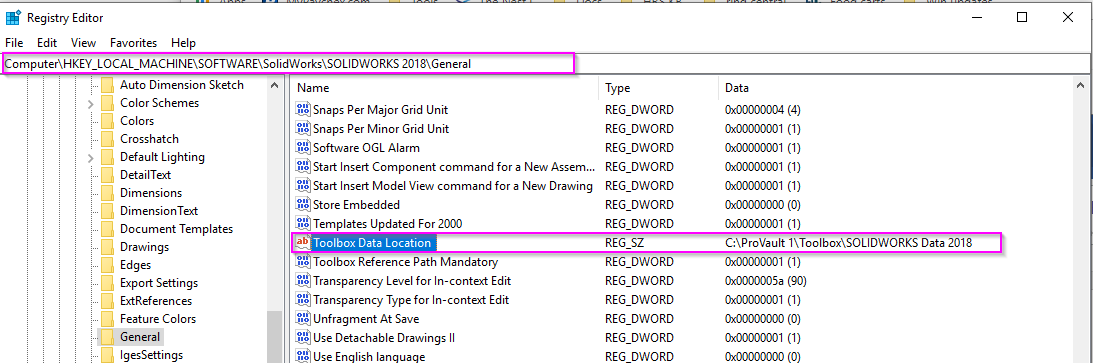Select Start Insert Component command value
Viewport: 1093px width, 363px height.
coord(454,167)
